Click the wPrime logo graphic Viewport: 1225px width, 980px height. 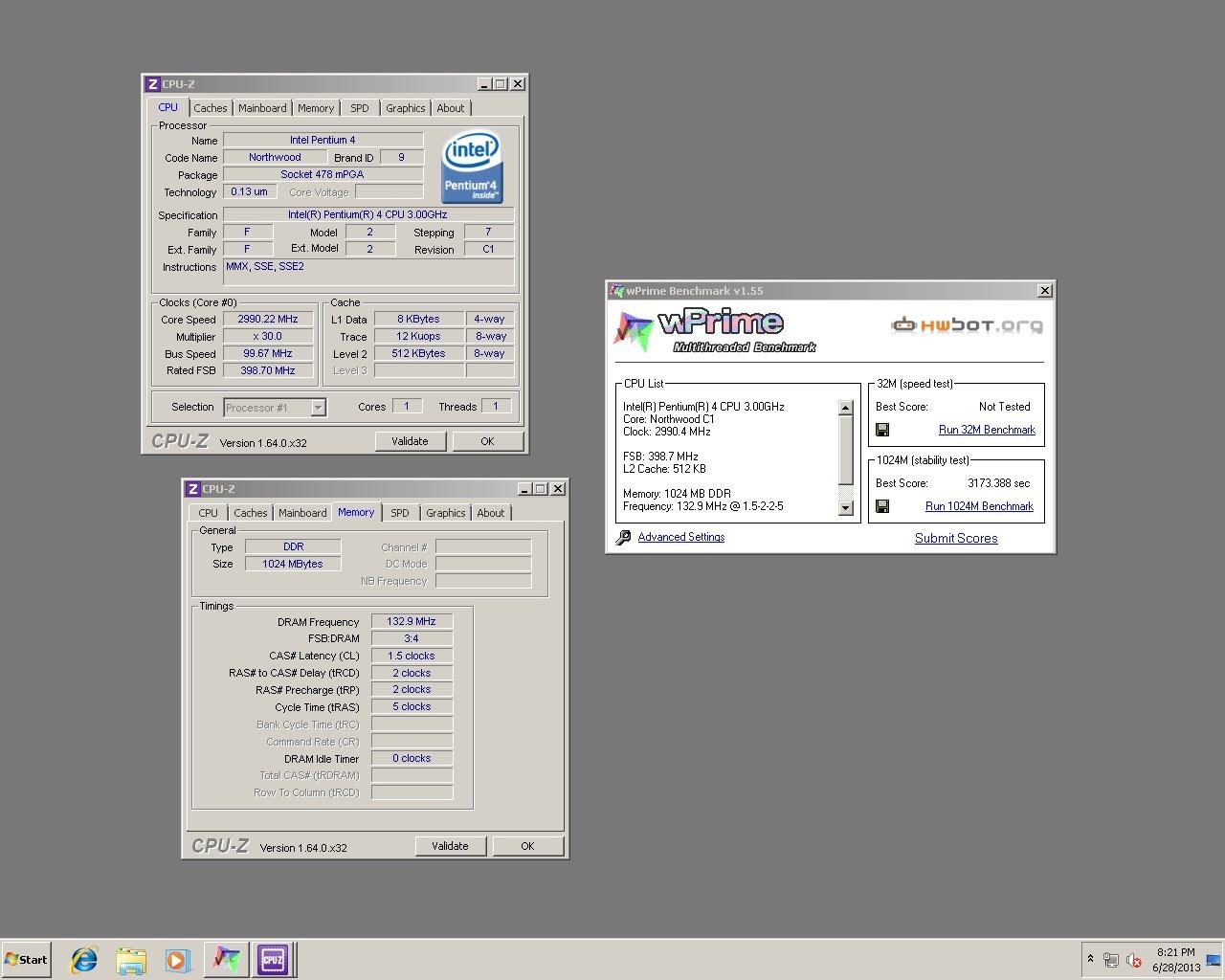[715, 330]
